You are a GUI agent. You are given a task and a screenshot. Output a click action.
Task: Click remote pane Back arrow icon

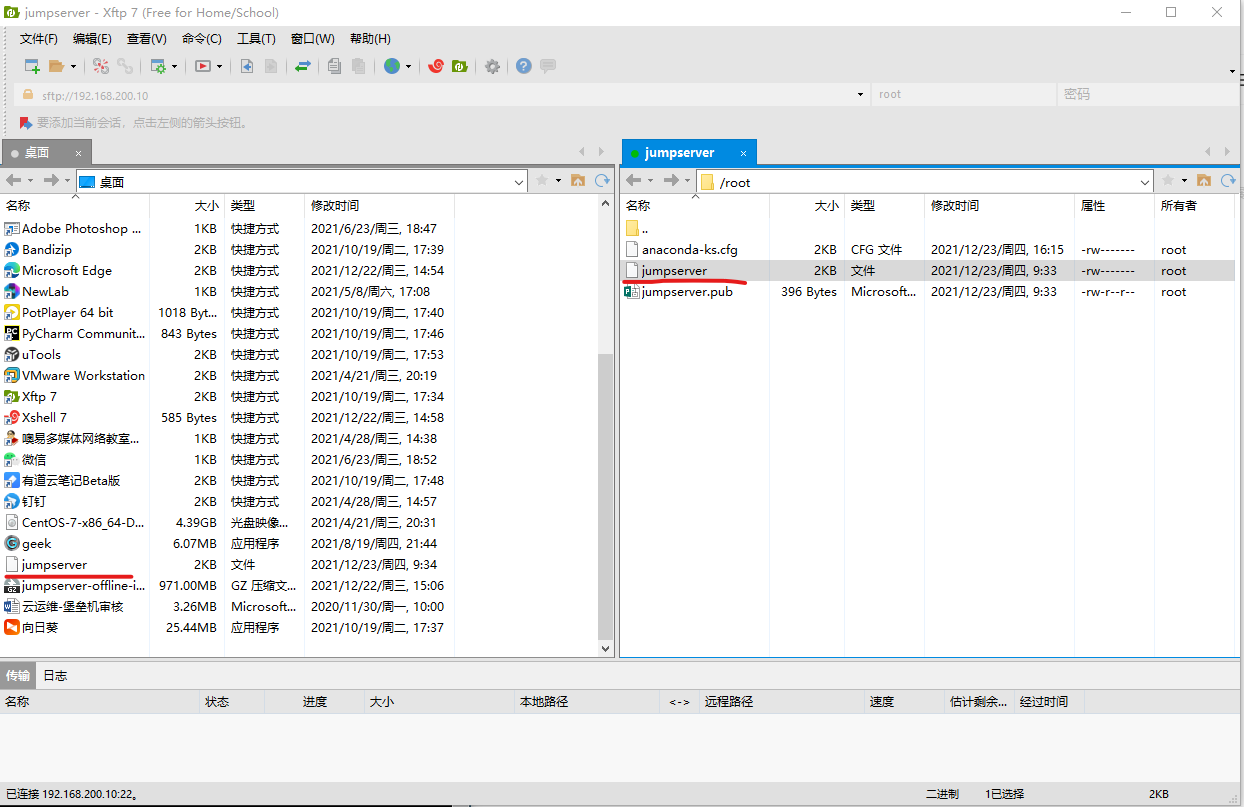(x=633, y=181)
